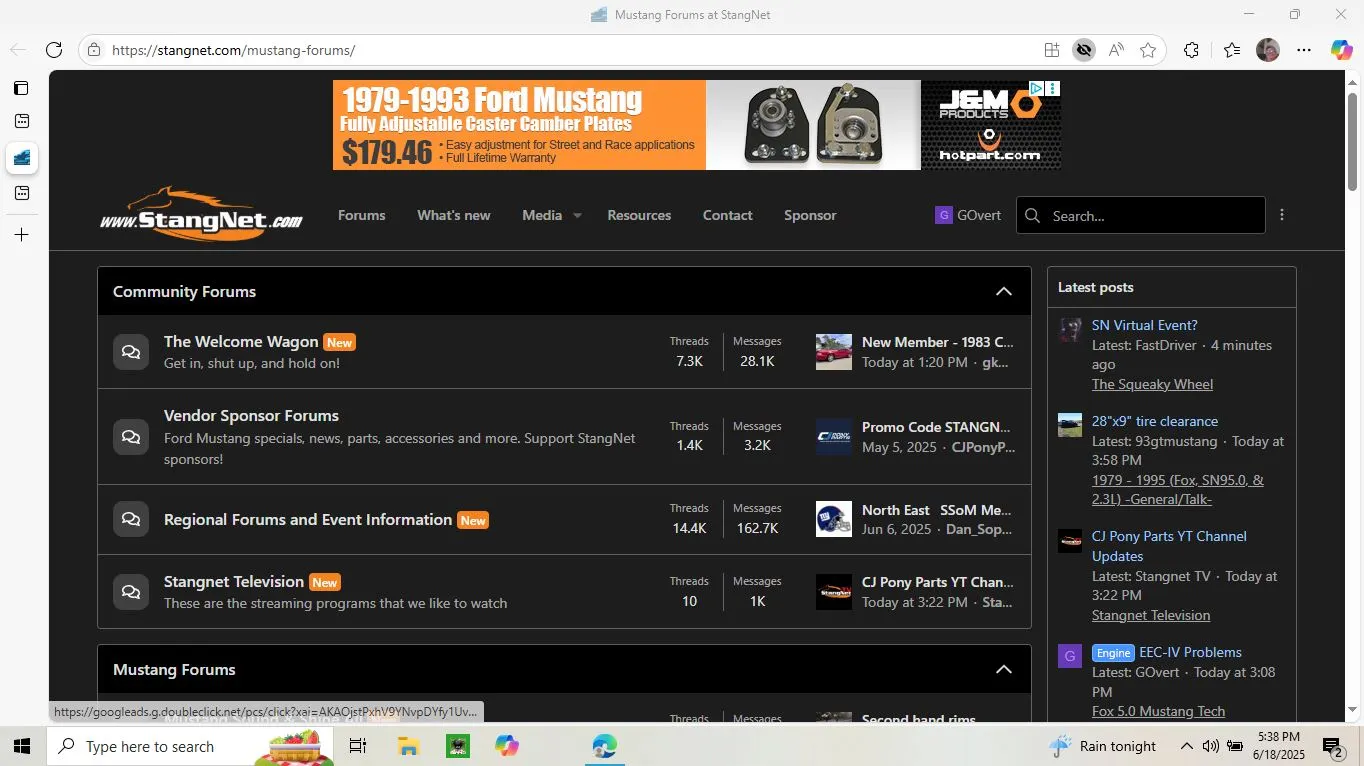This screenshot has height=766, width=1364.
Task: Open browser extensions puzzle icon
Action: [1191, 50]
